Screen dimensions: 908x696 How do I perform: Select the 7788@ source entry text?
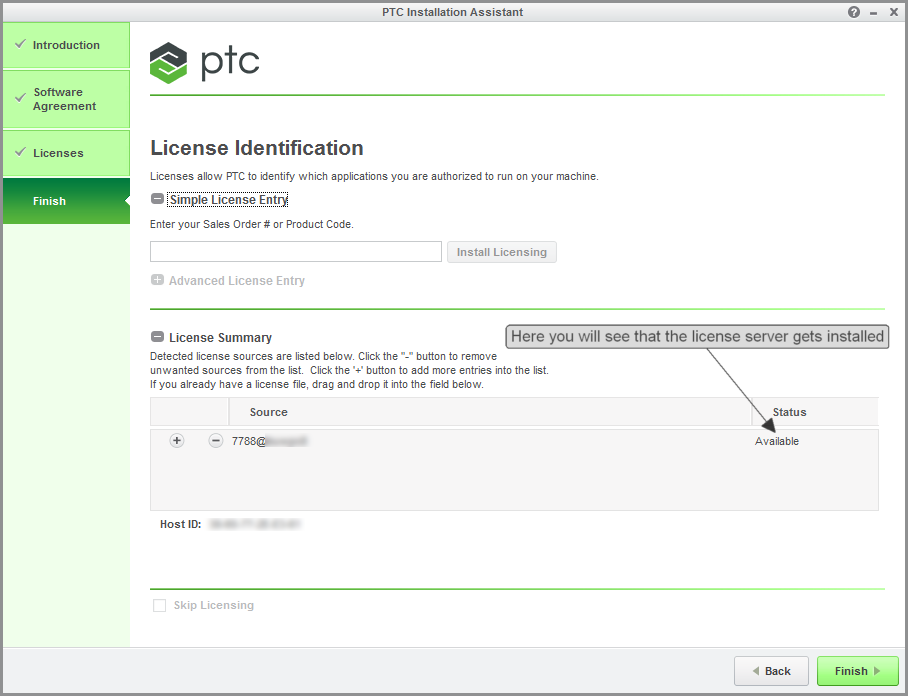(269, 441)
